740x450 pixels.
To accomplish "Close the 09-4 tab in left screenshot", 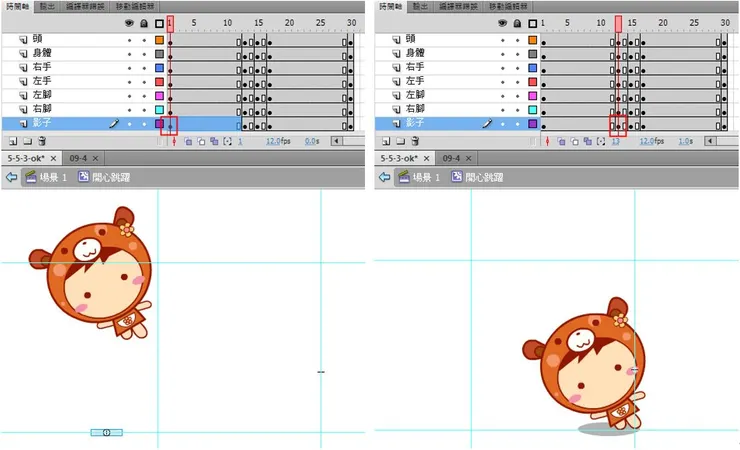I will (95, 158).
